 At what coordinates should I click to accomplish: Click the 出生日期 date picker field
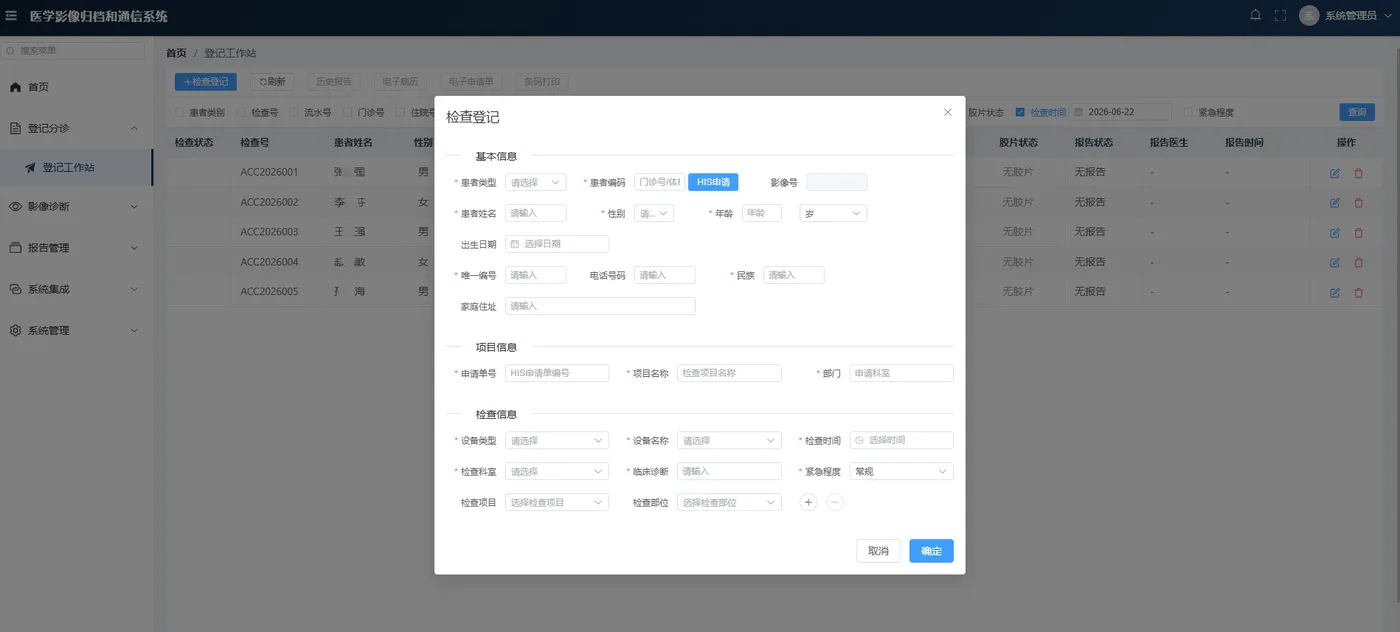coord(557,244)
